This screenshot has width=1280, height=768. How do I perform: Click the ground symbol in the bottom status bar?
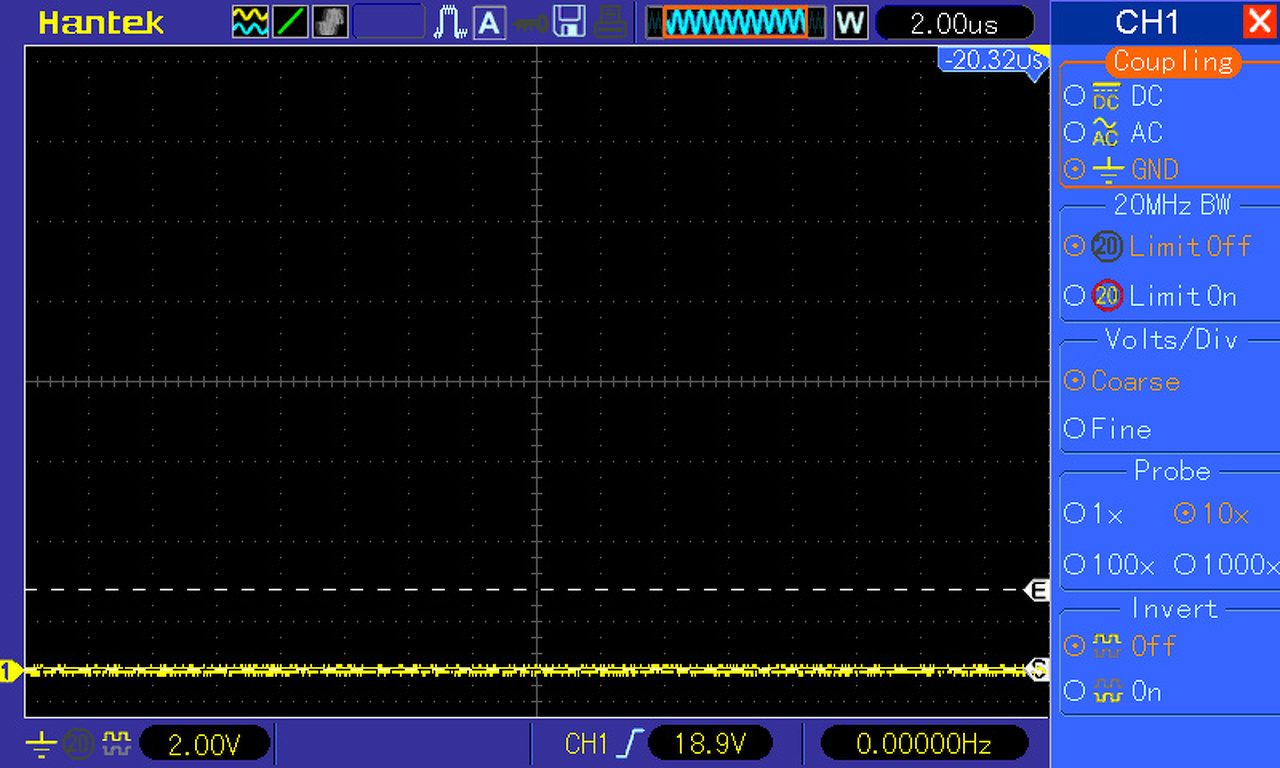[x=41, y=743]
